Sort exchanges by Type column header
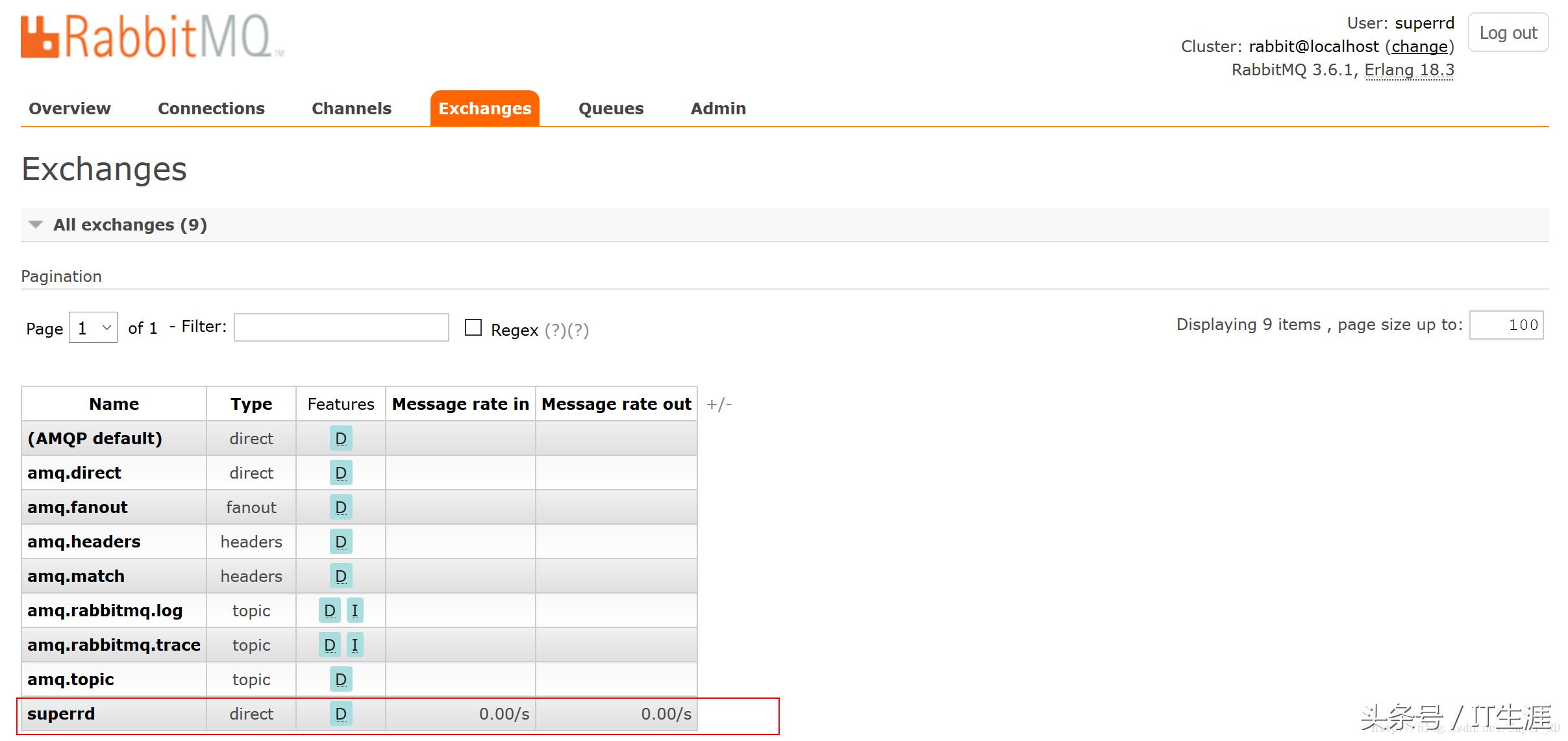The height and width of the screenshot is (741, 1568). [x=251, y=404]
